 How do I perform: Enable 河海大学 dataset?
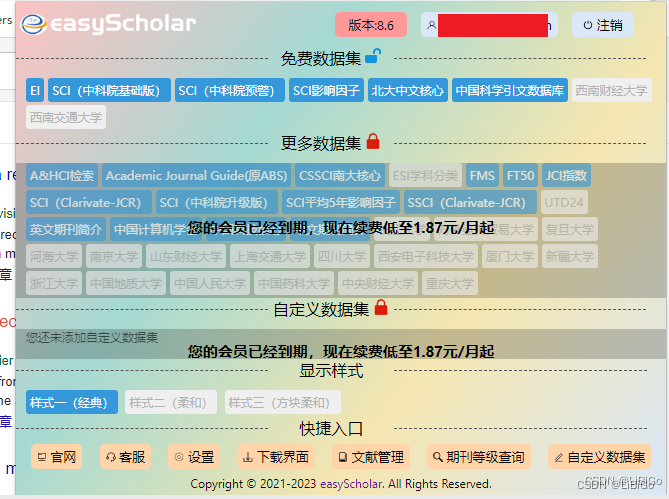pos(54,256)
